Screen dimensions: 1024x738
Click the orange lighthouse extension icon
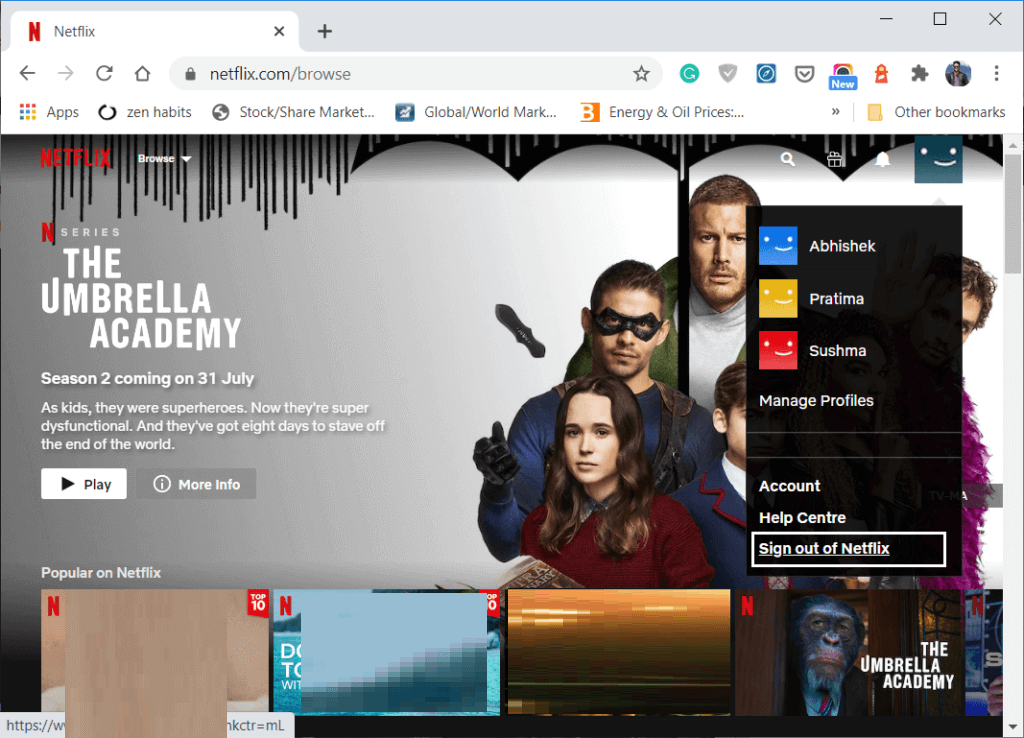[882, 73]
